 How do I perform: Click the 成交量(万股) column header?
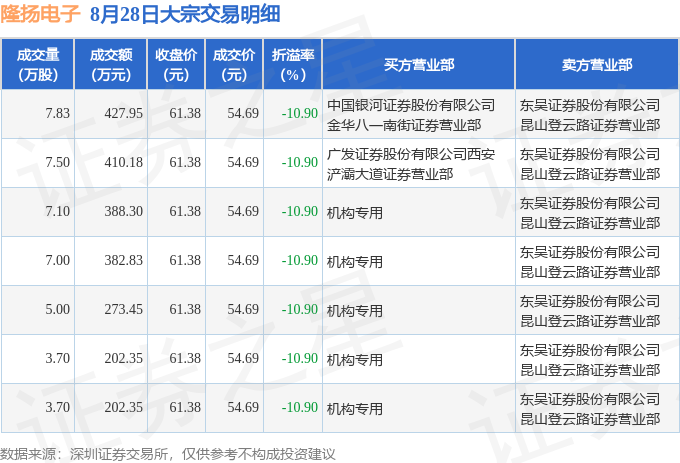38,64
